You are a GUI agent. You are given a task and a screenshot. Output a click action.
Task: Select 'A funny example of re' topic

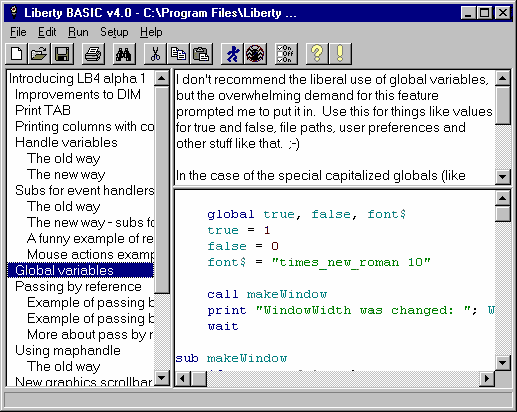point(90,239)
